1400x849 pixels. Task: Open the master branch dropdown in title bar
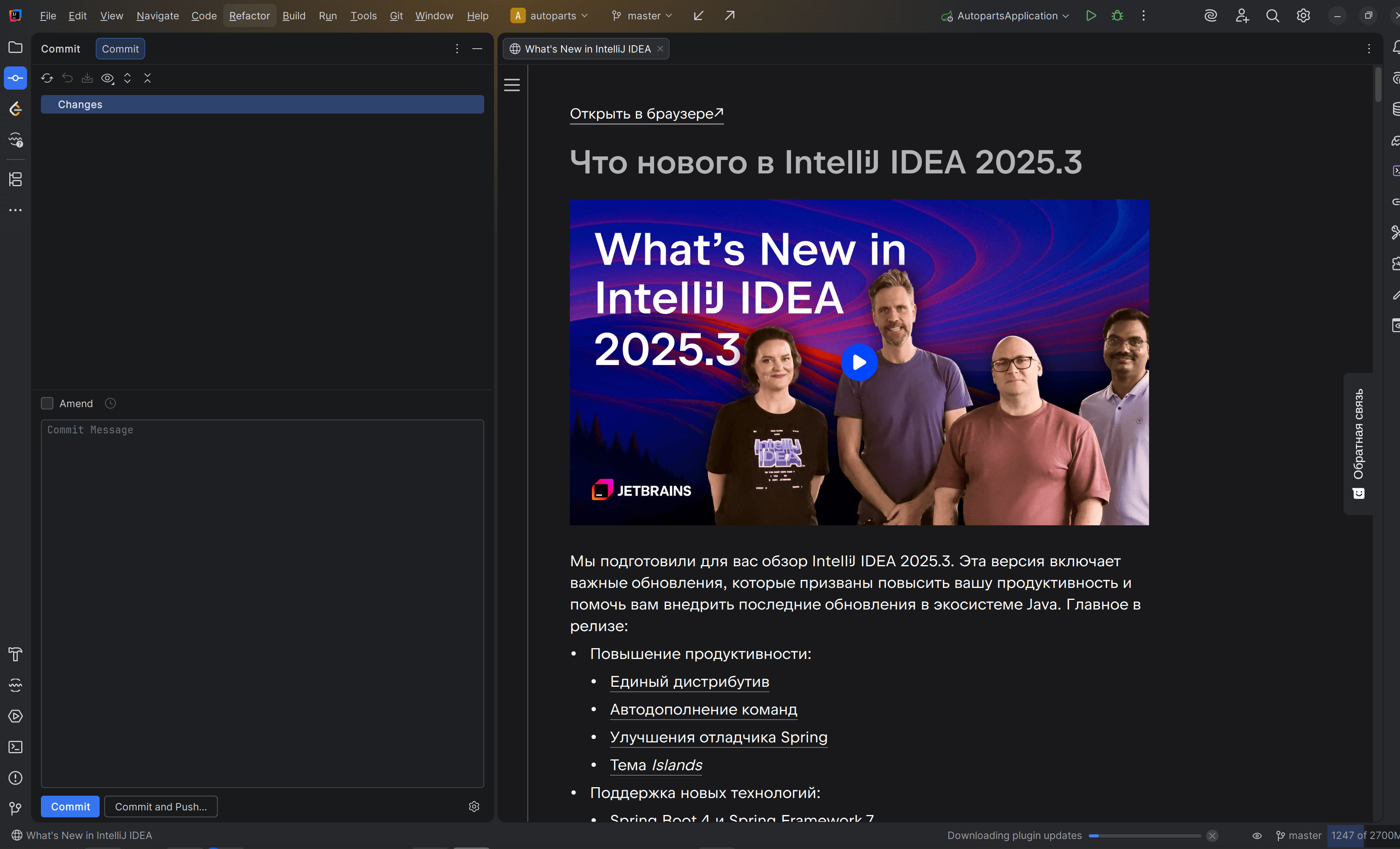(x=643, y=16)
